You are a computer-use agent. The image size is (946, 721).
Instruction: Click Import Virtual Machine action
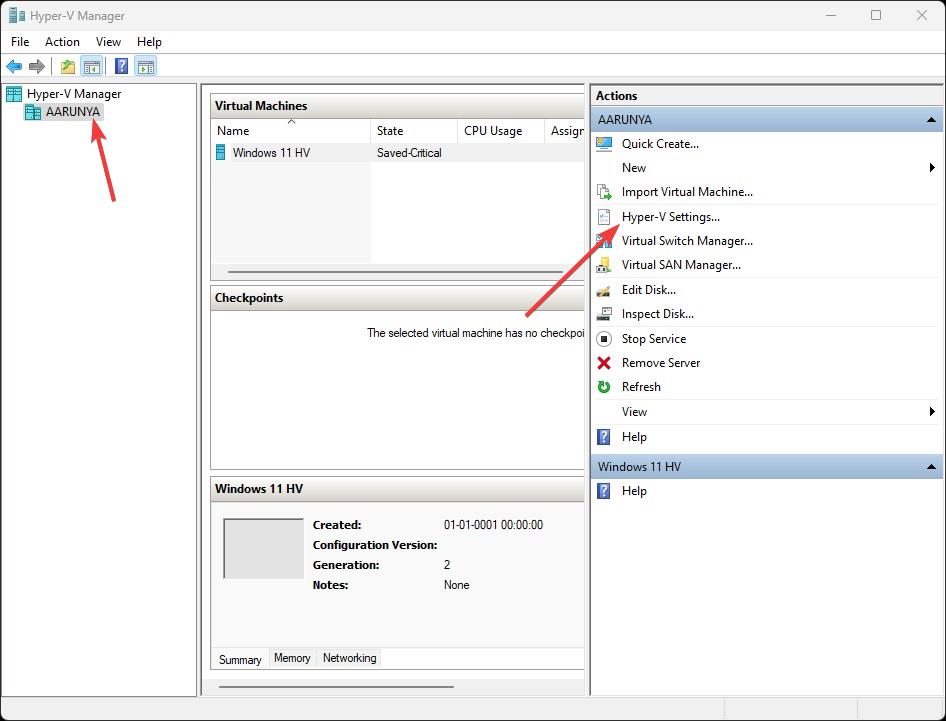[x=687, y=192]
